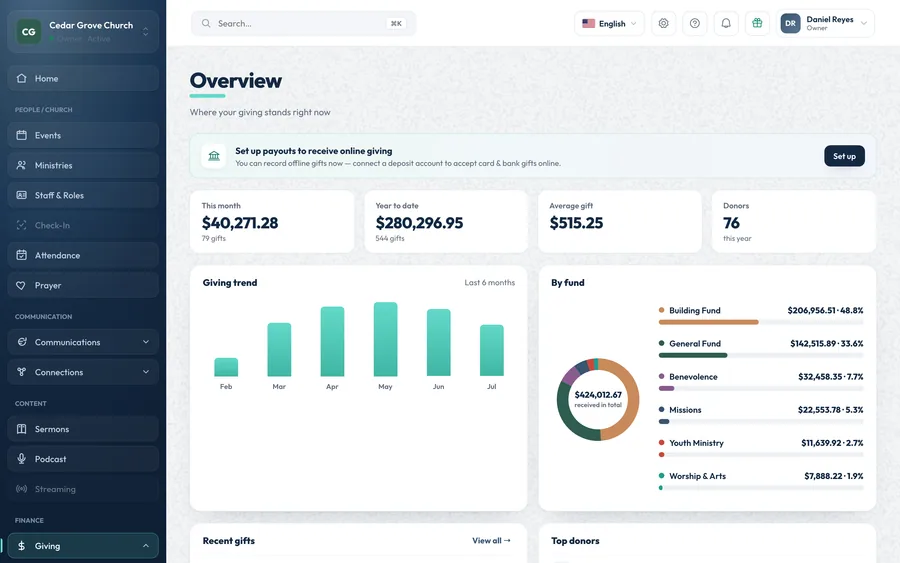Click the Top donors heading
The height and width of the screenshot is (563, 900).
pos(575,541)
